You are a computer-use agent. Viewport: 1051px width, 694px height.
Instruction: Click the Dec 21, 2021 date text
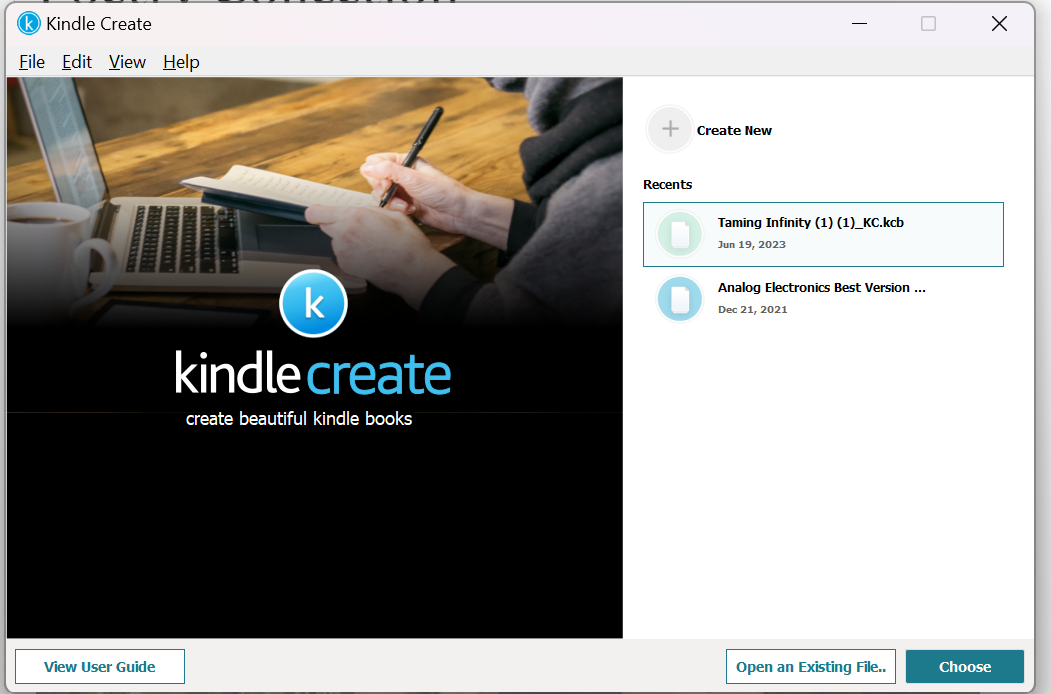(x=753, y=310)
